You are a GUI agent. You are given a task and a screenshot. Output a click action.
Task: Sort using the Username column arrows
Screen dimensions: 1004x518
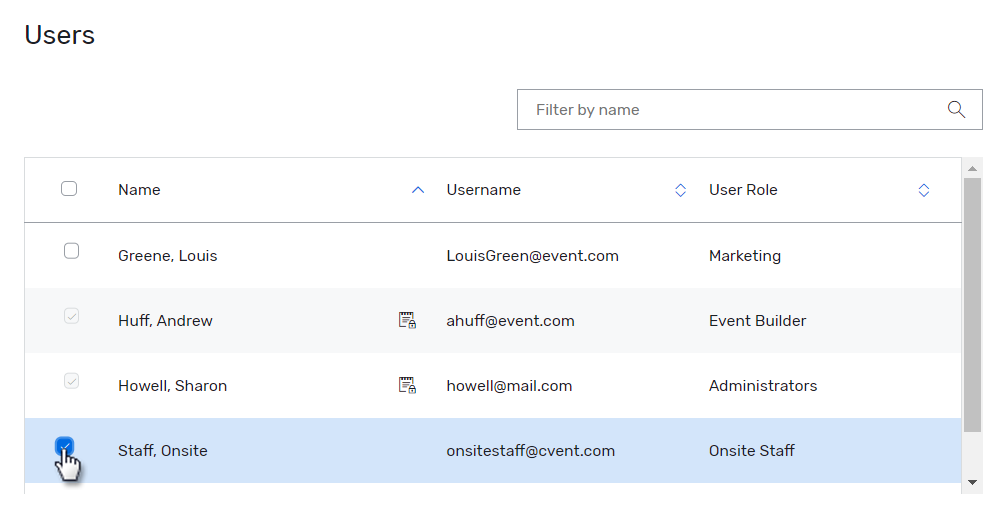pyautogui.click(x=680, y=190)
